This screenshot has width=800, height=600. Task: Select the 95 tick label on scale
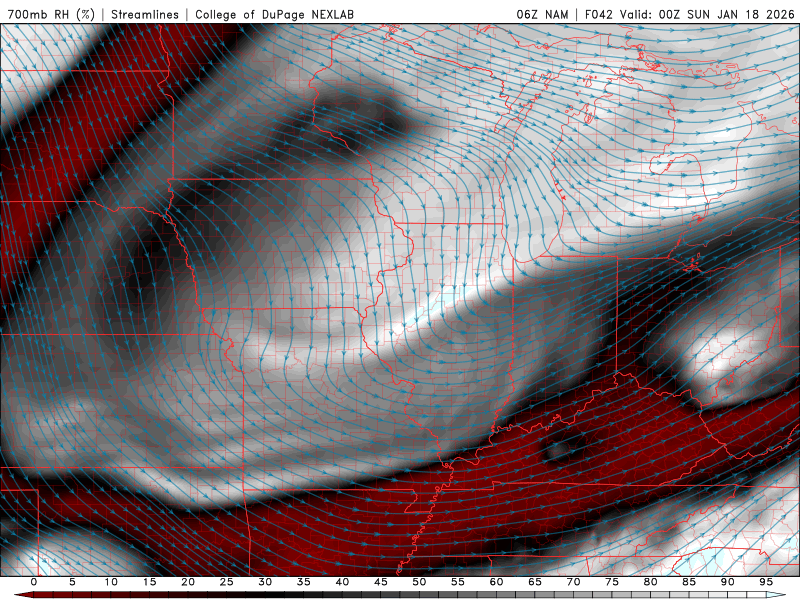tap(766, 582)
